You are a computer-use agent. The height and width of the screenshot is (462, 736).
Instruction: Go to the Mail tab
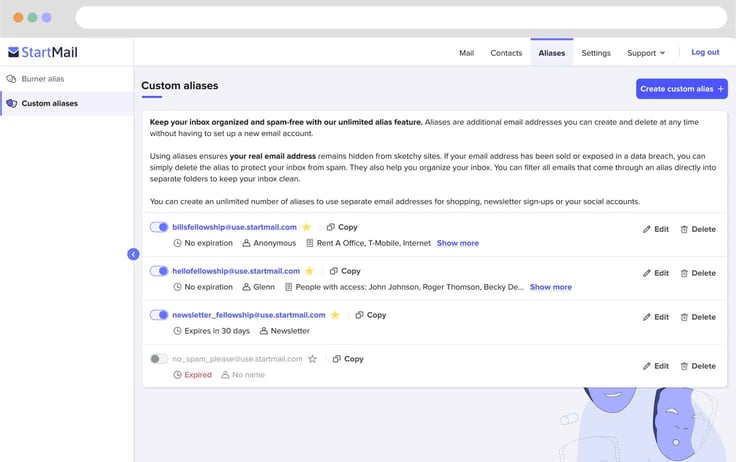(466, 53)
